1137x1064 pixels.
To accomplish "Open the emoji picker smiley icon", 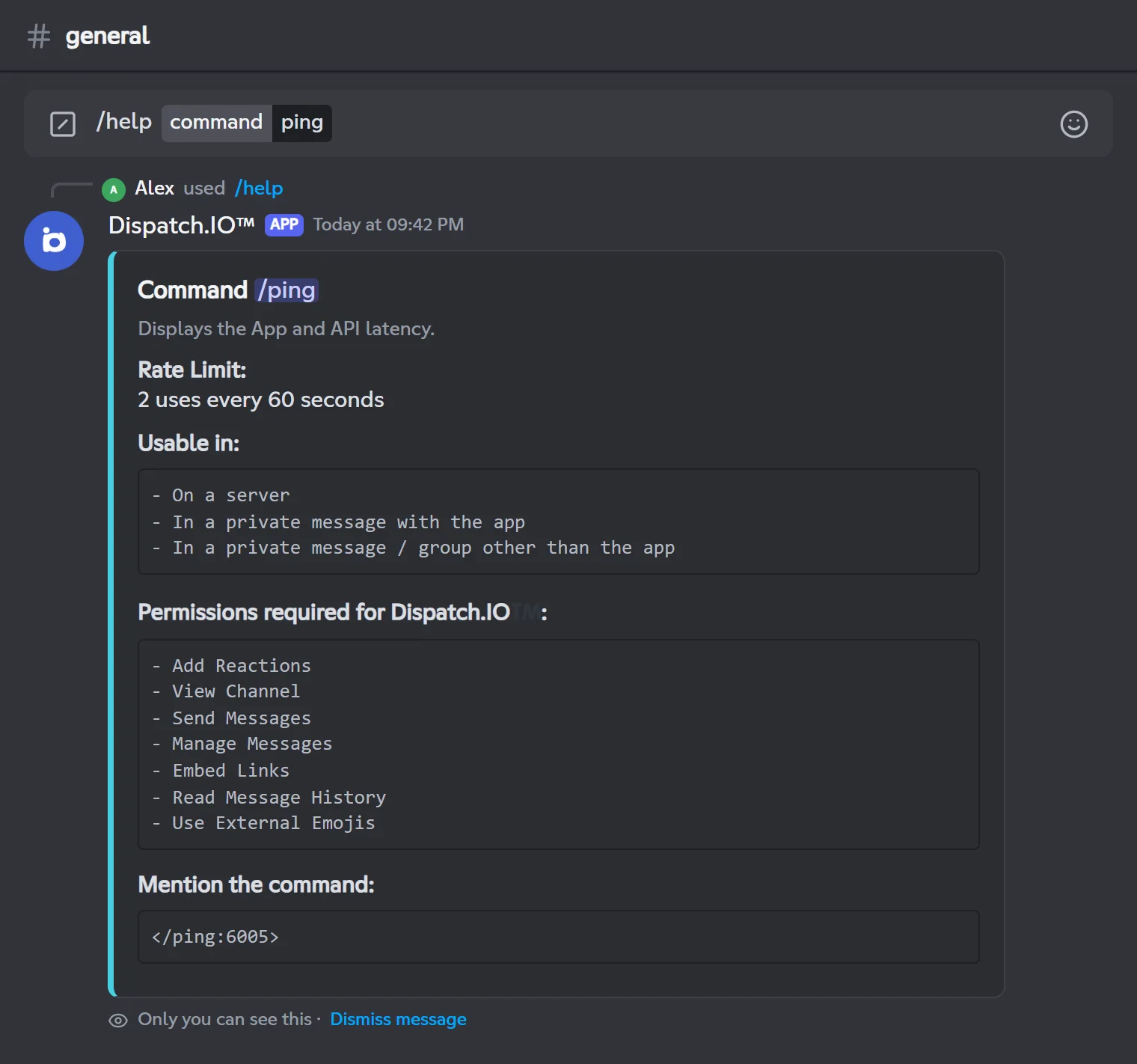I will tap(1073, 124).
